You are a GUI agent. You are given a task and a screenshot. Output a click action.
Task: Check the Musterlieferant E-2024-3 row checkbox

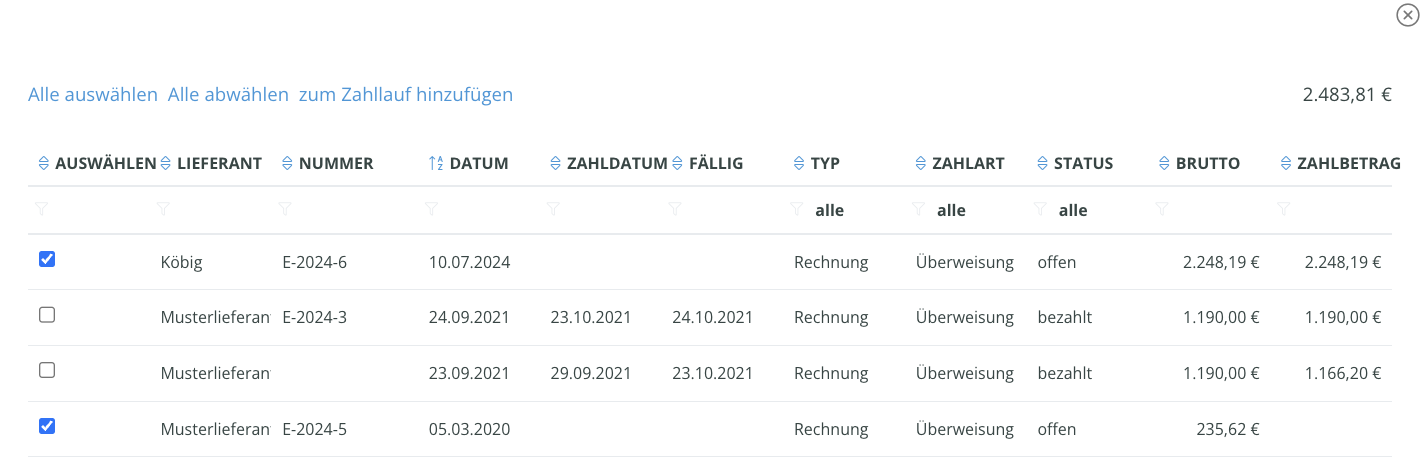coord(46,315)
